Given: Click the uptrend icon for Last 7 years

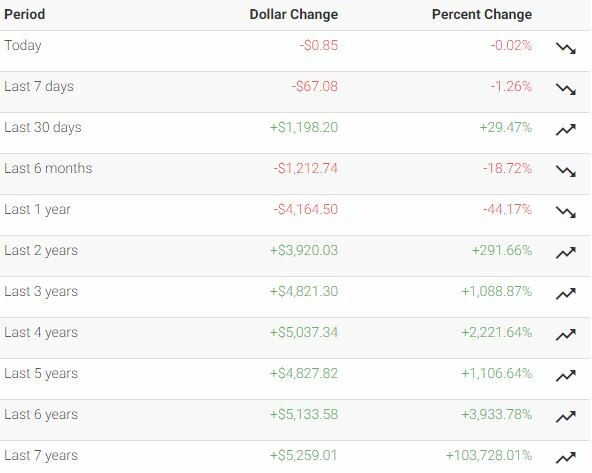Looking at the screenshot, I should point(566,458).
